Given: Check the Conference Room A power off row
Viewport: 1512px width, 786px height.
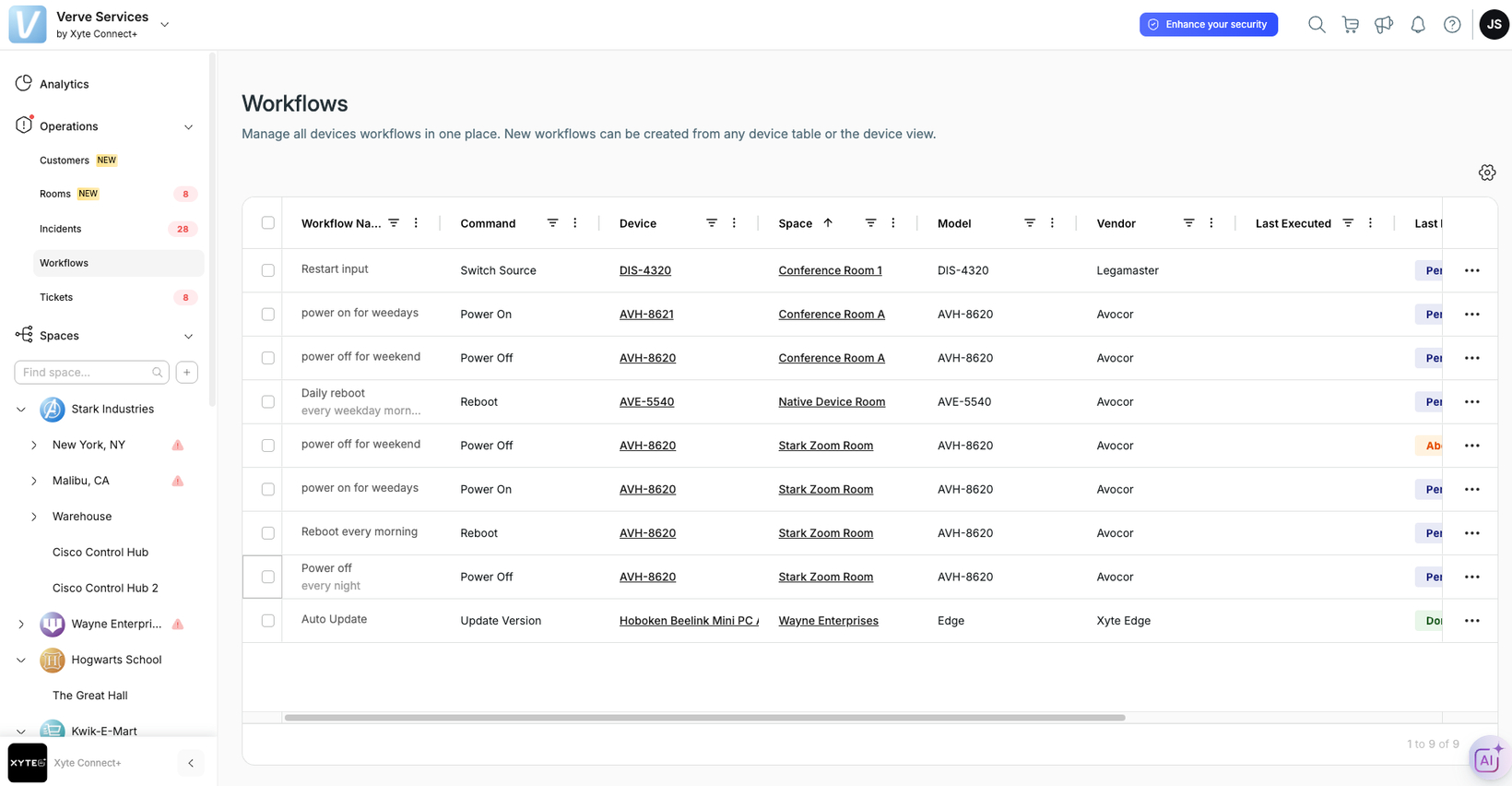Looking at the screenshot, I should click(268, 358).
